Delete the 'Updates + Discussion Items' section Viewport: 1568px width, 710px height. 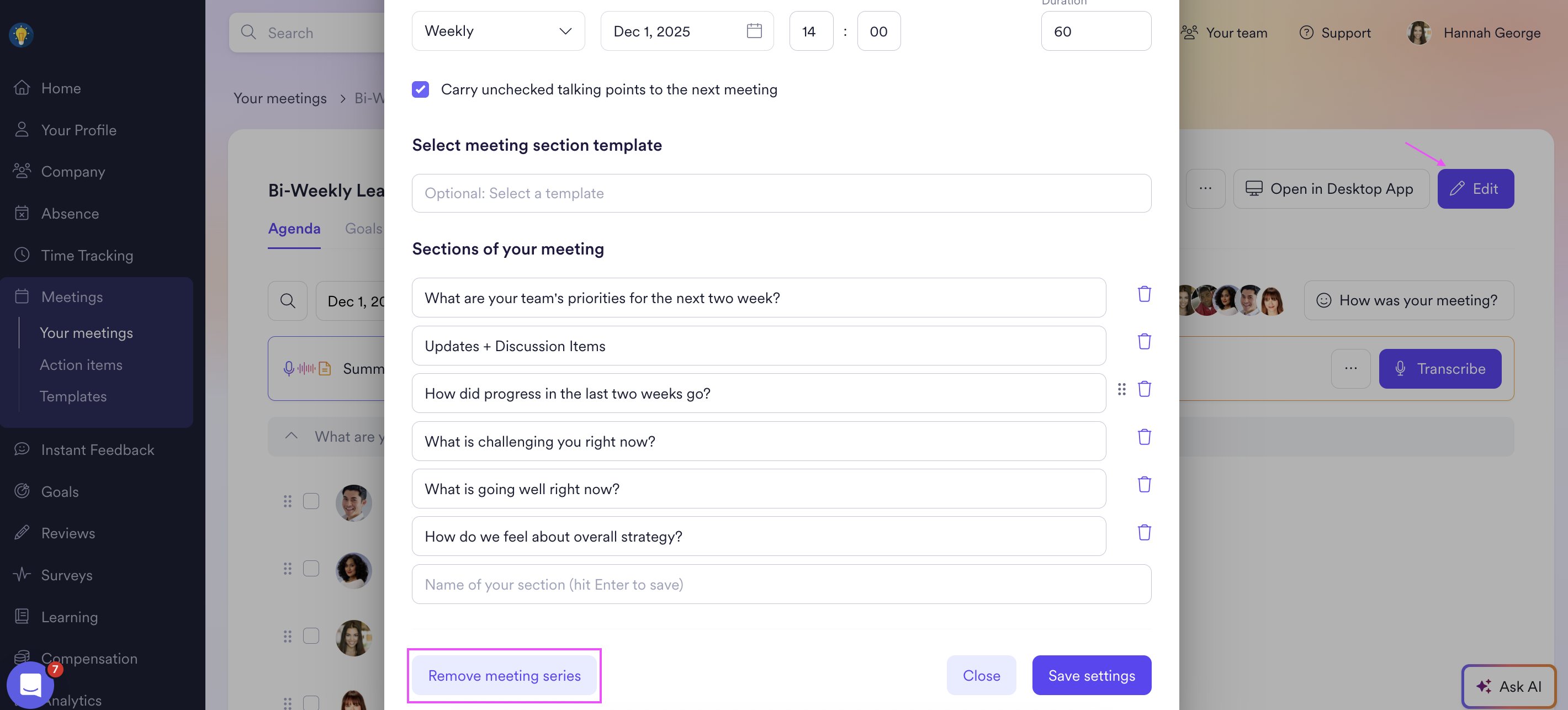(1144, 342)
